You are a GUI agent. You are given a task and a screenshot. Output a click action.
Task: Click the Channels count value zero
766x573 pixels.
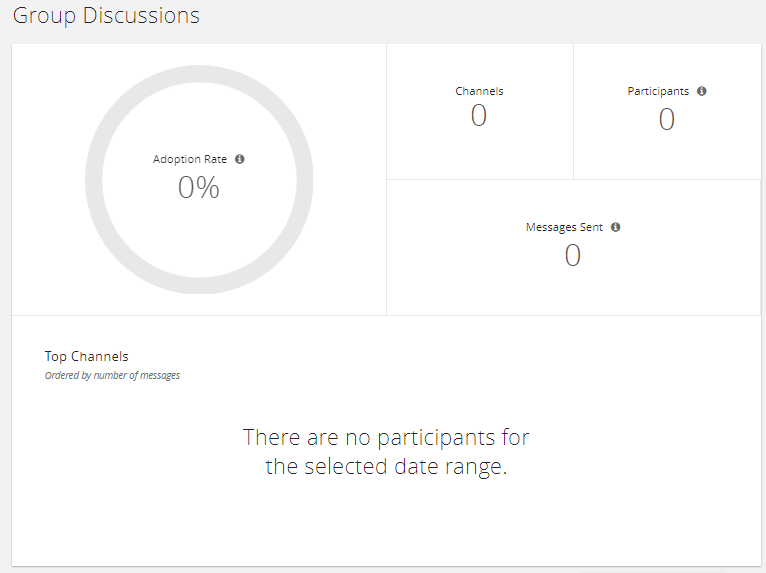coord(479,116)
